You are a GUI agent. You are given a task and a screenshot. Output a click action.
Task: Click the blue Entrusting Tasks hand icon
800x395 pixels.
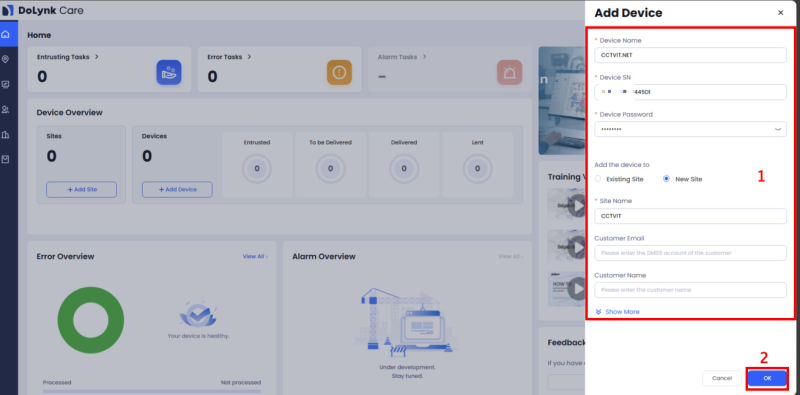pos(169,72)
